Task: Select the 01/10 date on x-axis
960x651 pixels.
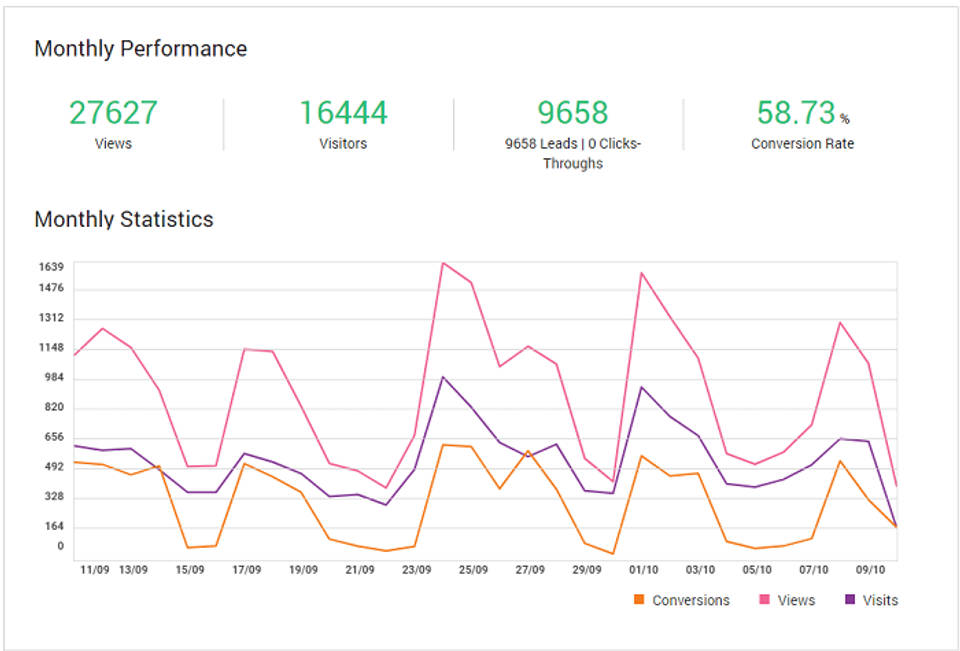Action: coord(643,570)
